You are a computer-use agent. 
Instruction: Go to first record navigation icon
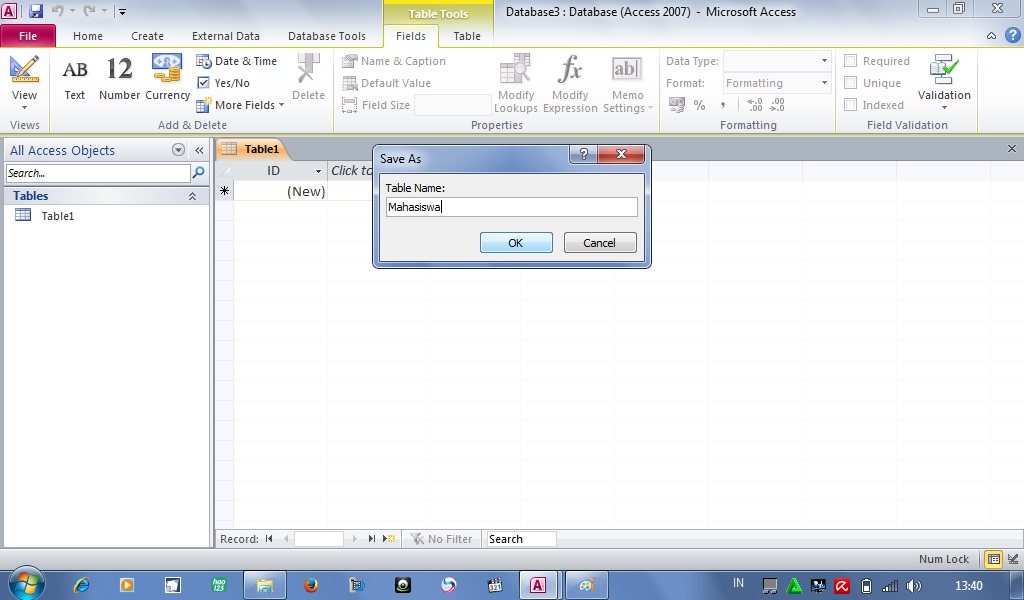pos(269,539)
